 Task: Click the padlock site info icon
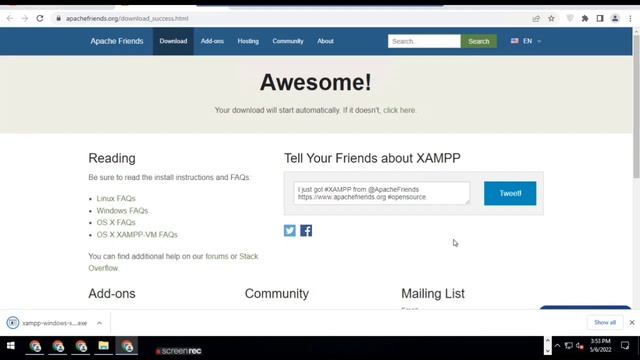point(58,18)
